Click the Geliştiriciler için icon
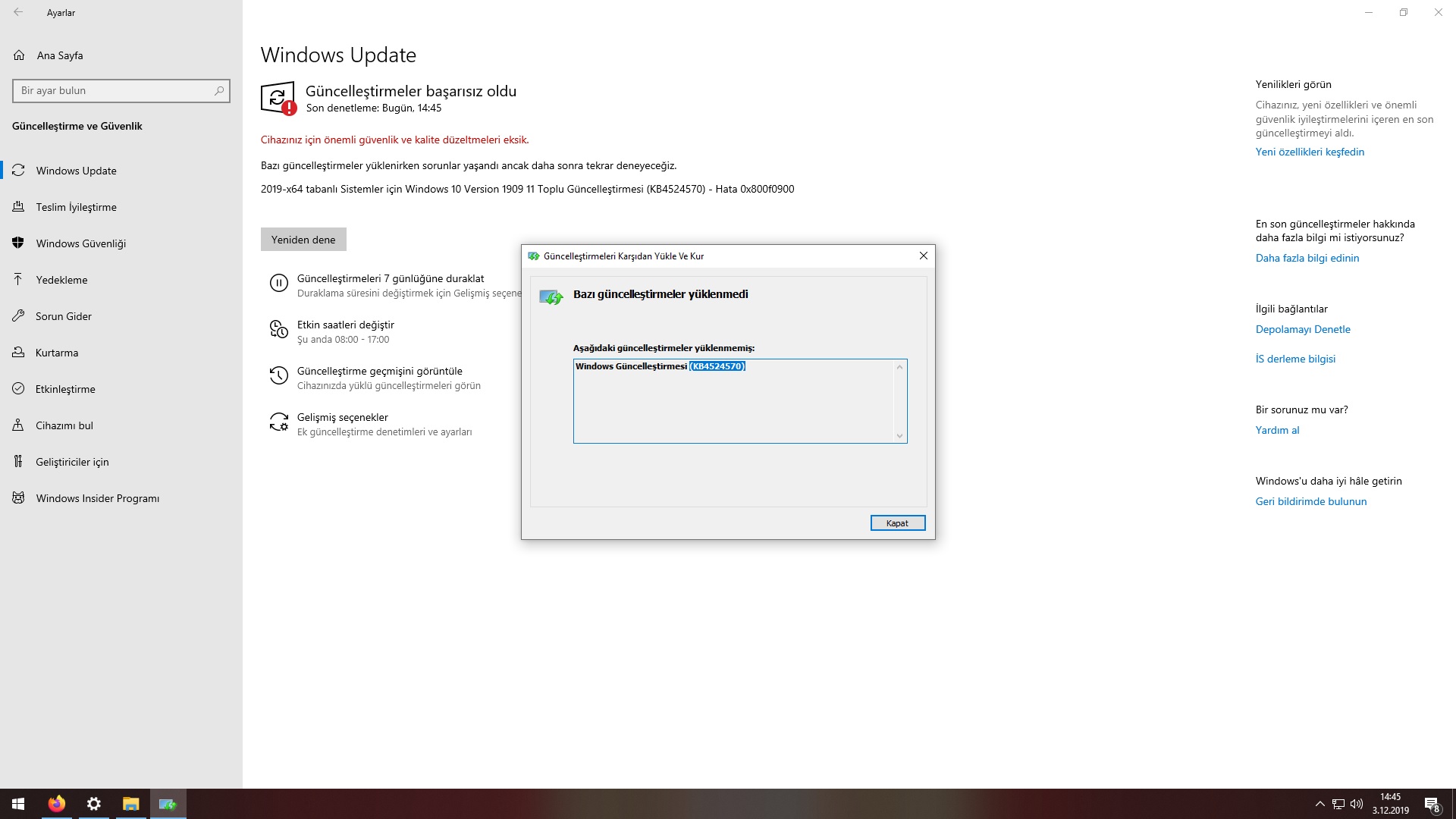1456x819 pixels. [18, 462]
